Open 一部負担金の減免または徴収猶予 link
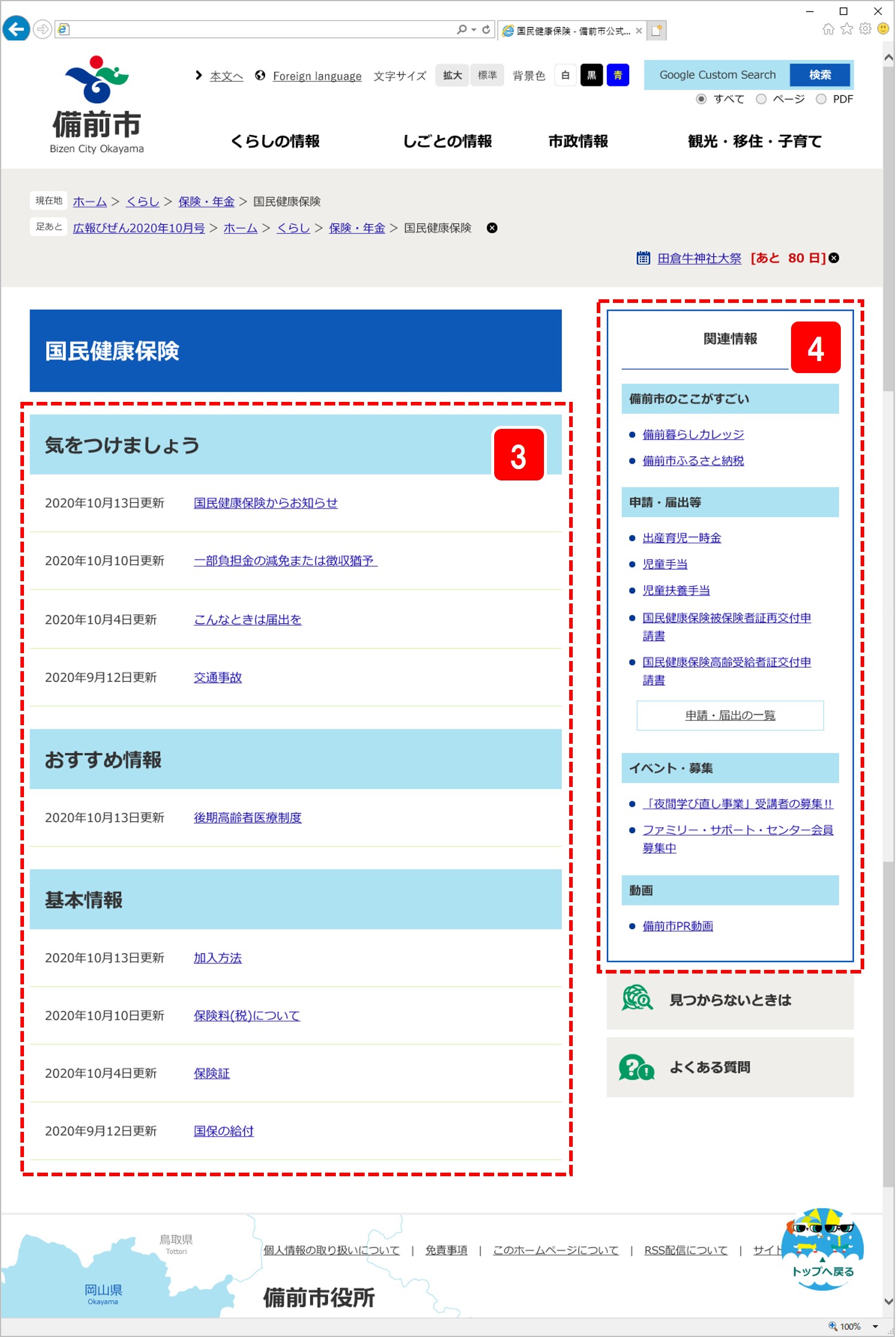The height and width of the screenshot is (1337, 896). click(x=285, y=560)
